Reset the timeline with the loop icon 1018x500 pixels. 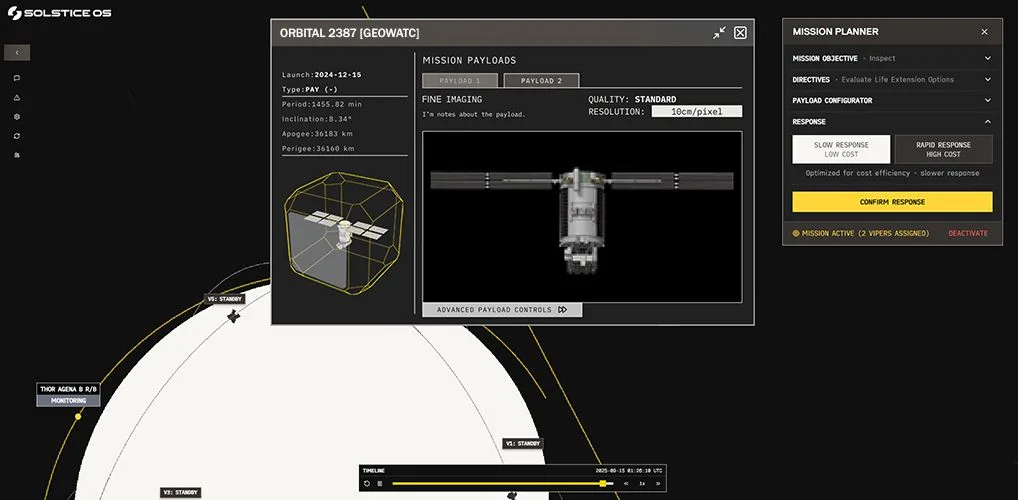click(x=367, y=483)
